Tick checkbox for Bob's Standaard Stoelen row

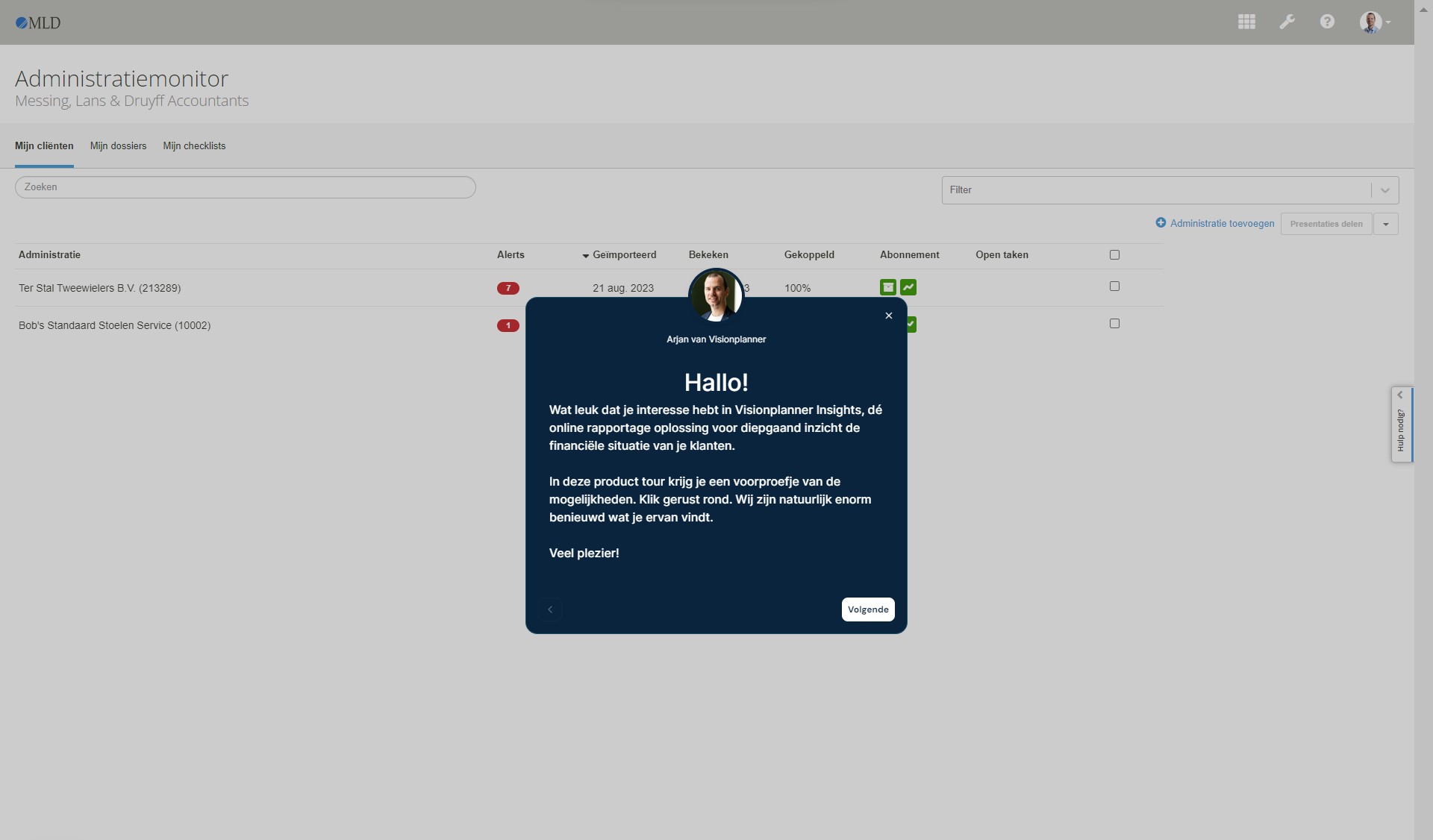point(1114,324)
